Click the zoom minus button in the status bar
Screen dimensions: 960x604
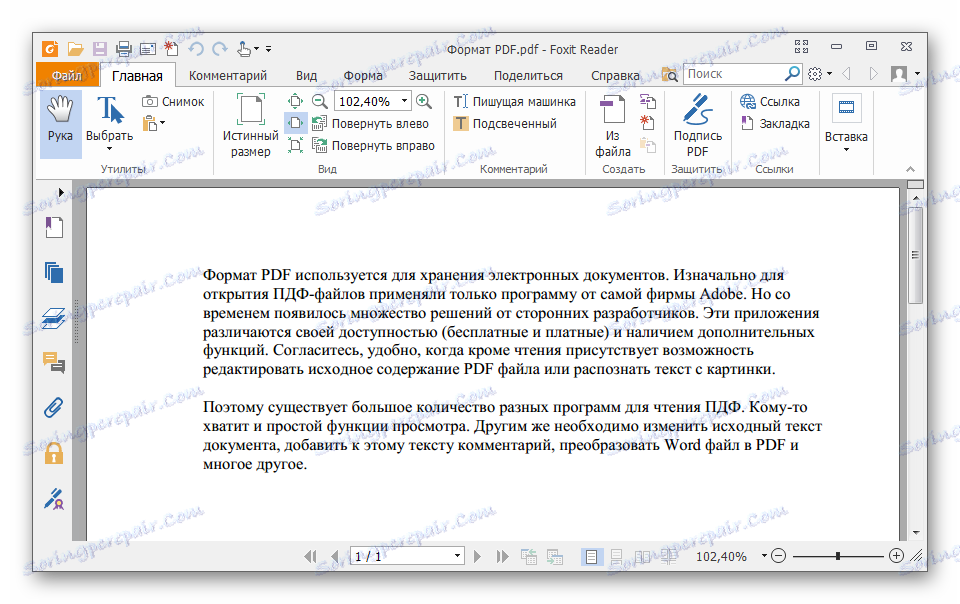point(778,556)
